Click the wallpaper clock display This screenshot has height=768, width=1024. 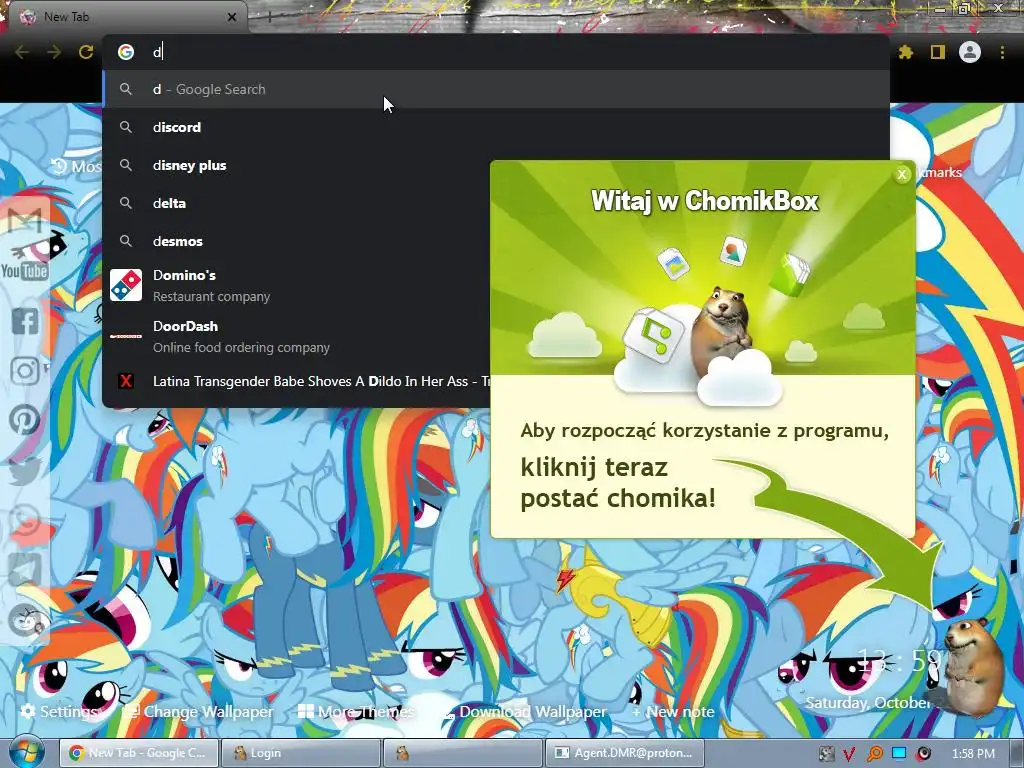pos(898,661)
